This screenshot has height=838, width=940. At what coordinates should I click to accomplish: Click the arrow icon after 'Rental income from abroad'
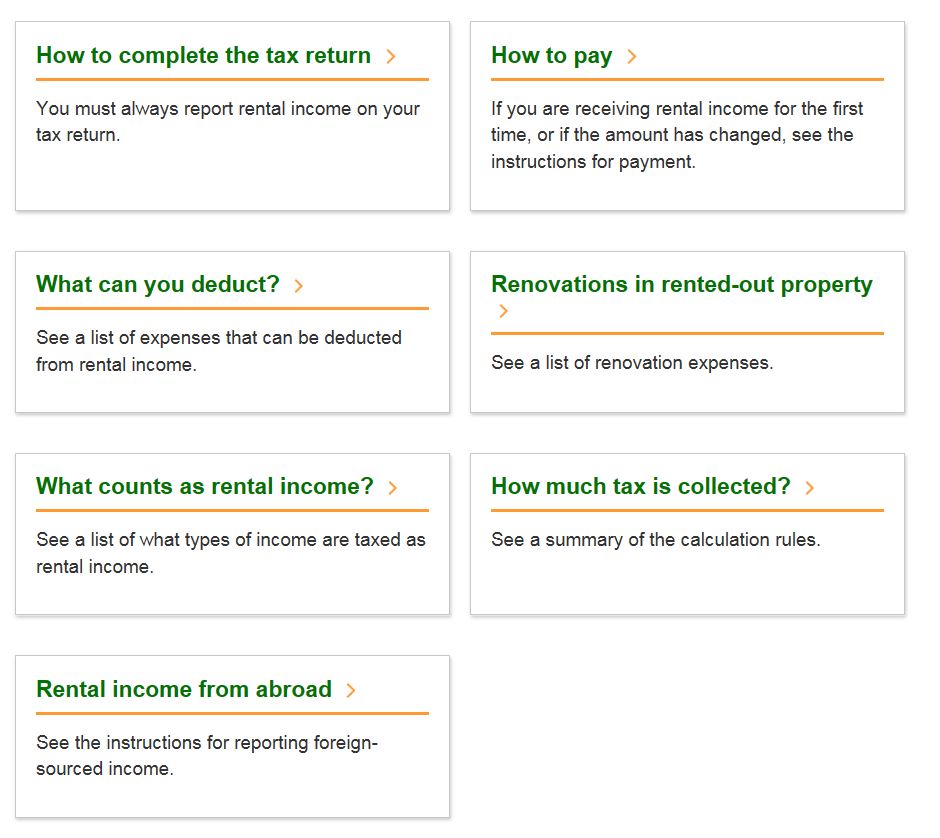(x=351, y=691)
